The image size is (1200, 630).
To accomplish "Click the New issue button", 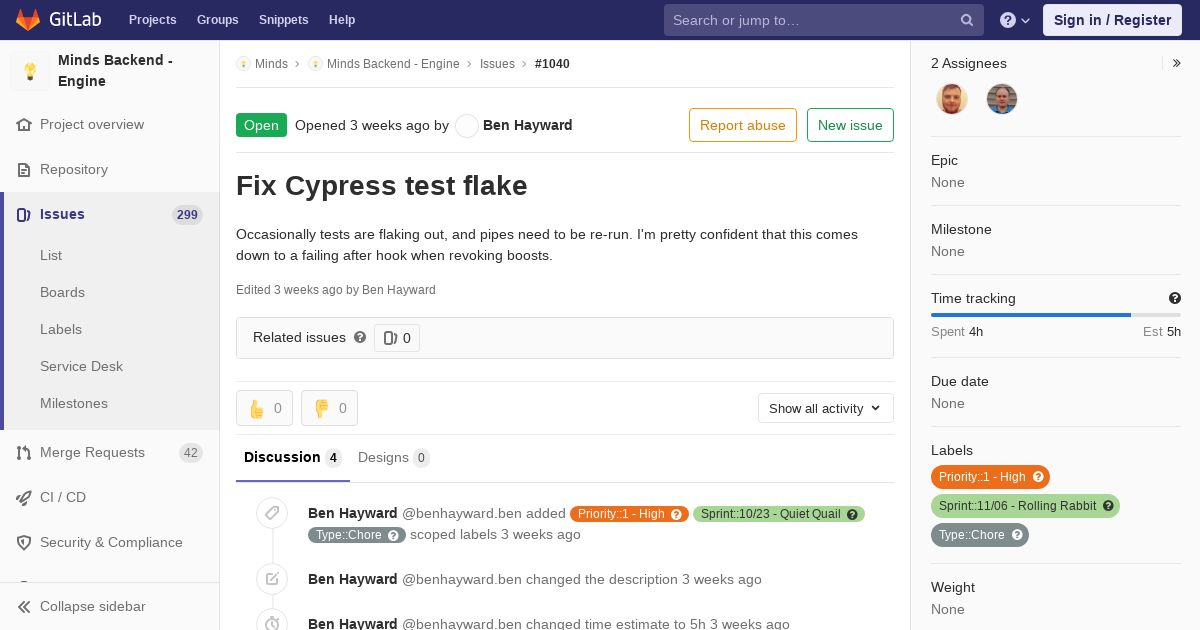I will click(x=850, y=125).
